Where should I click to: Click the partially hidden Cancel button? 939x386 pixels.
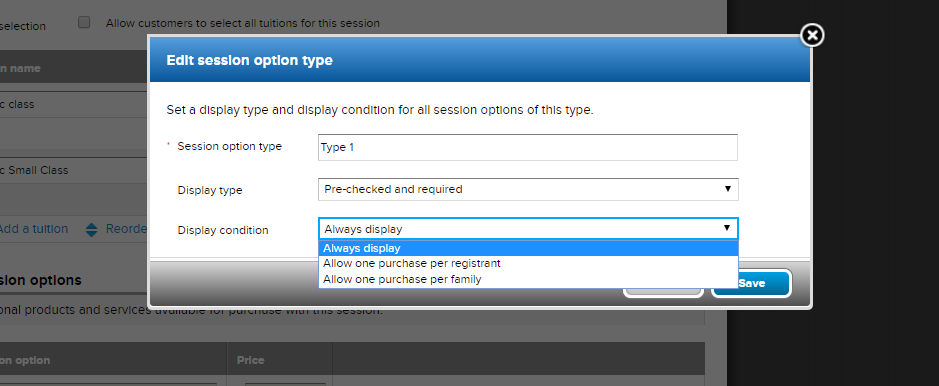click(663, 292)
